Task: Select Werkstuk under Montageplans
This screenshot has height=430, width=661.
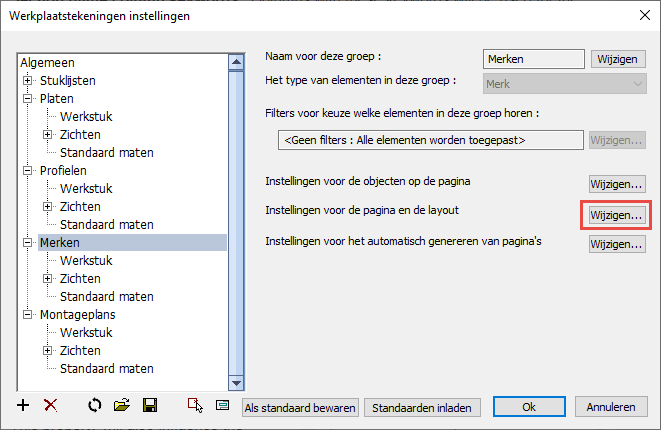Action: pos(86,333)
